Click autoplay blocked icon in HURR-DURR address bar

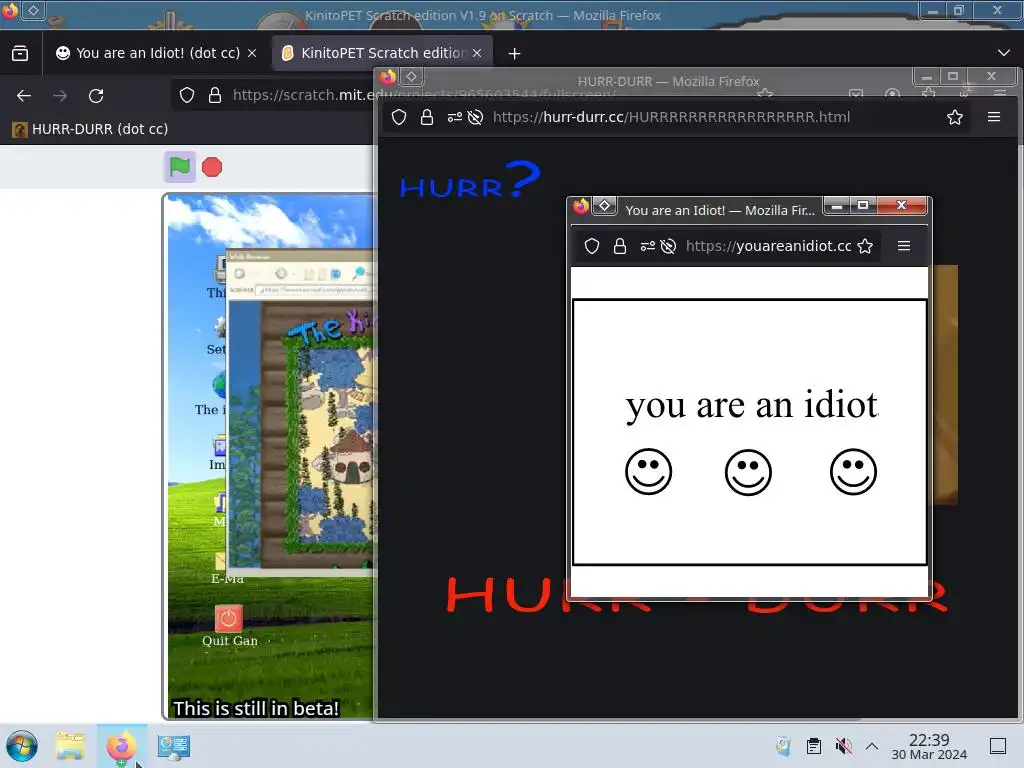click(x=475, y=117)
